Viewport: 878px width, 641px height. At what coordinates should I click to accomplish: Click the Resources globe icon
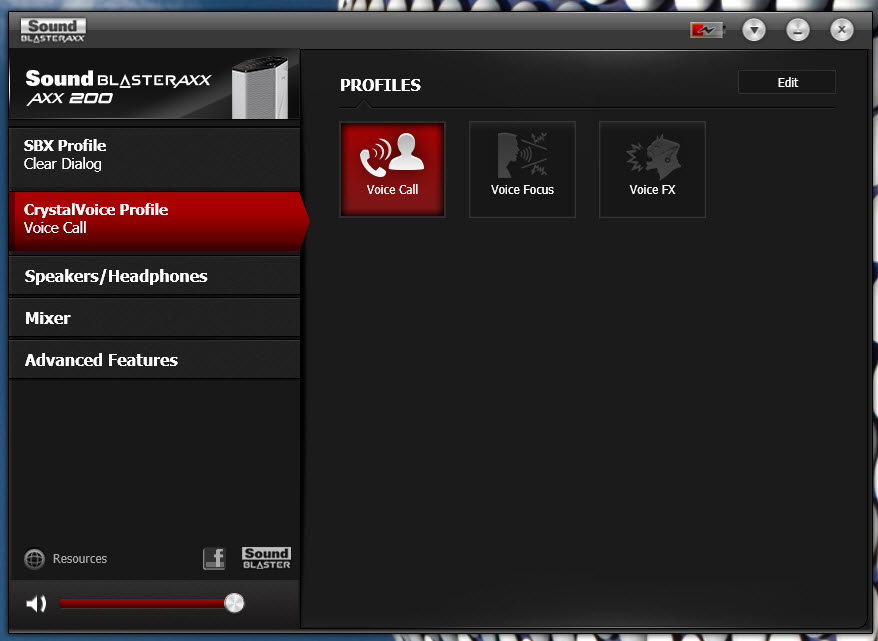(x=34, y=559)
